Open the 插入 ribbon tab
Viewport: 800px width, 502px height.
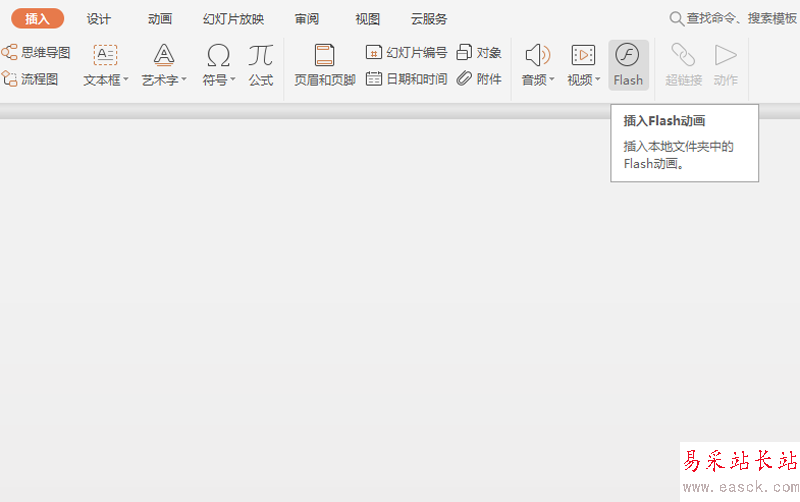tap(37, 19)
